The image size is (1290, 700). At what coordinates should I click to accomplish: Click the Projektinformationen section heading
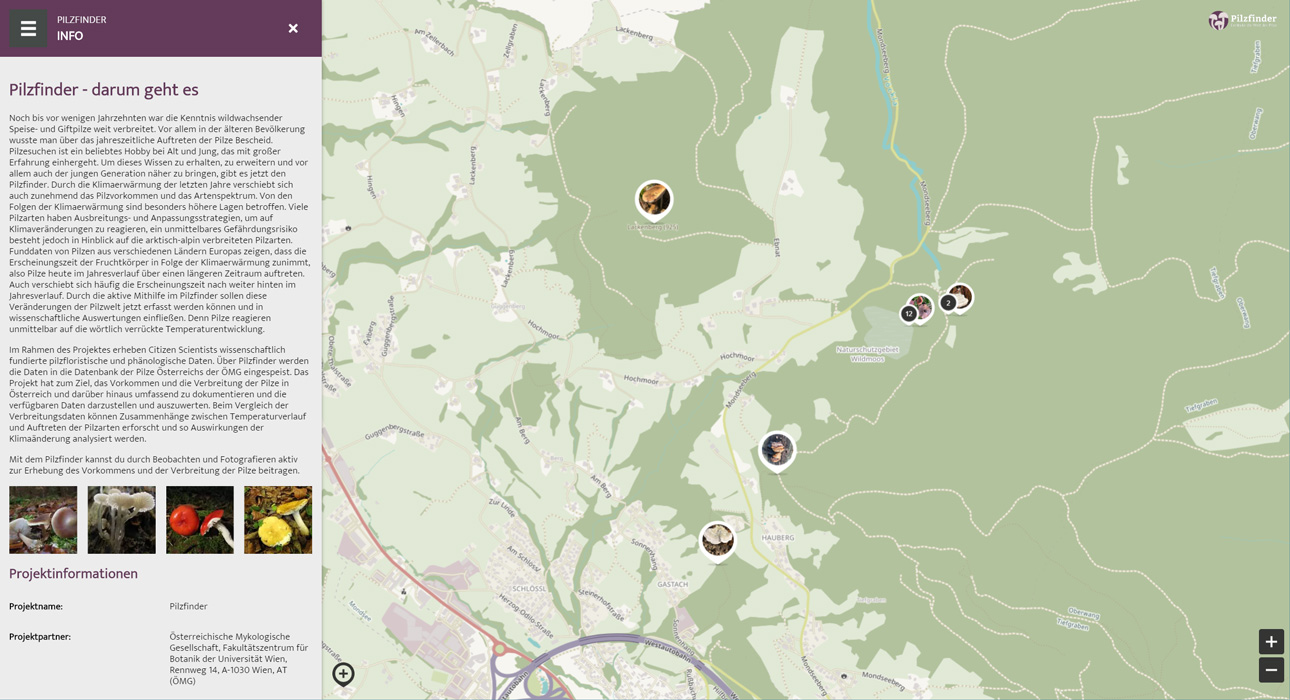pos(73,574)
